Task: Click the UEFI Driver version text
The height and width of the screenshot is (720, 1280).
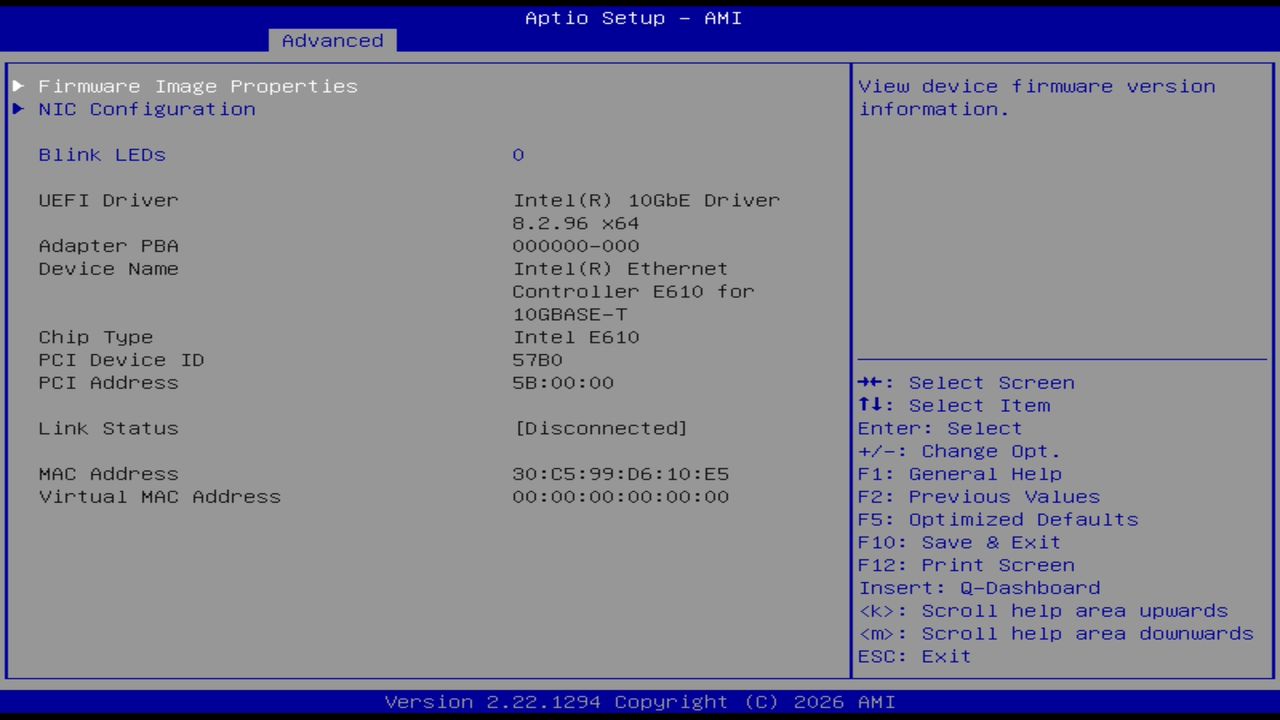Action: click(646, 200)
